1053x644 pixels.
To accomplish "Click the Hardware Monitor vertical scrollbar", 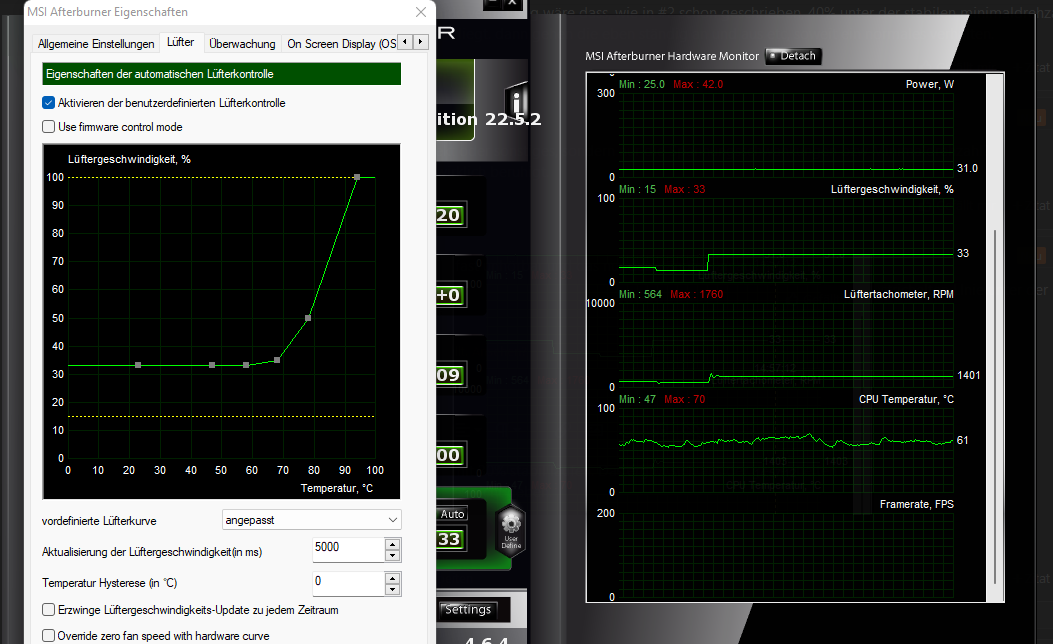I will click(995, 406).
